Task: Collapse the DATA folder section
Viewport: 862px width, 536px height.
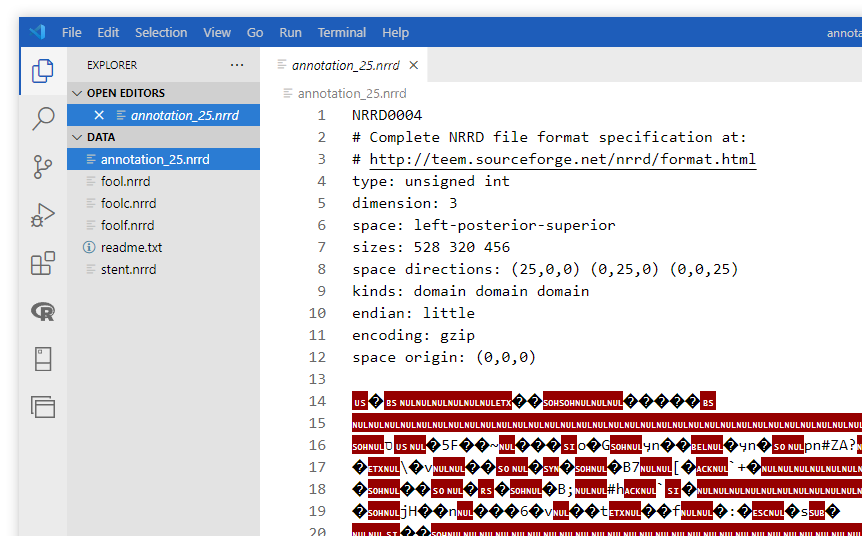Action: click(77, 137)
